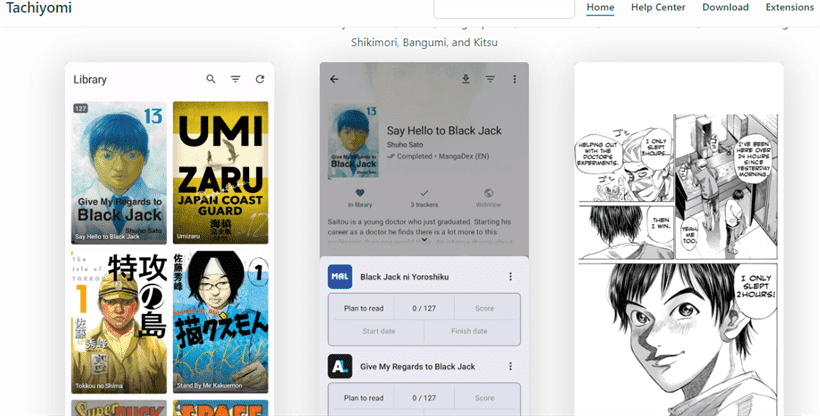Click the MAL Score field

(x=484, y=308)
